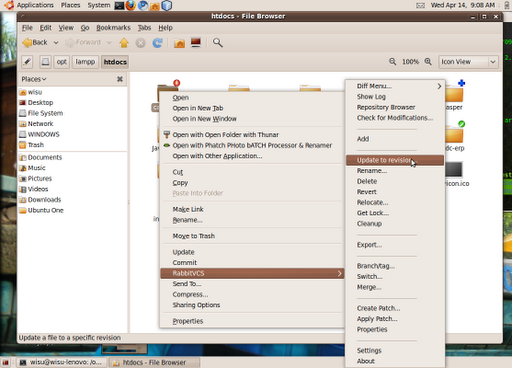512x368 pixels.
Task: Open the Icon View dropdown
Action: click(468, 62)
